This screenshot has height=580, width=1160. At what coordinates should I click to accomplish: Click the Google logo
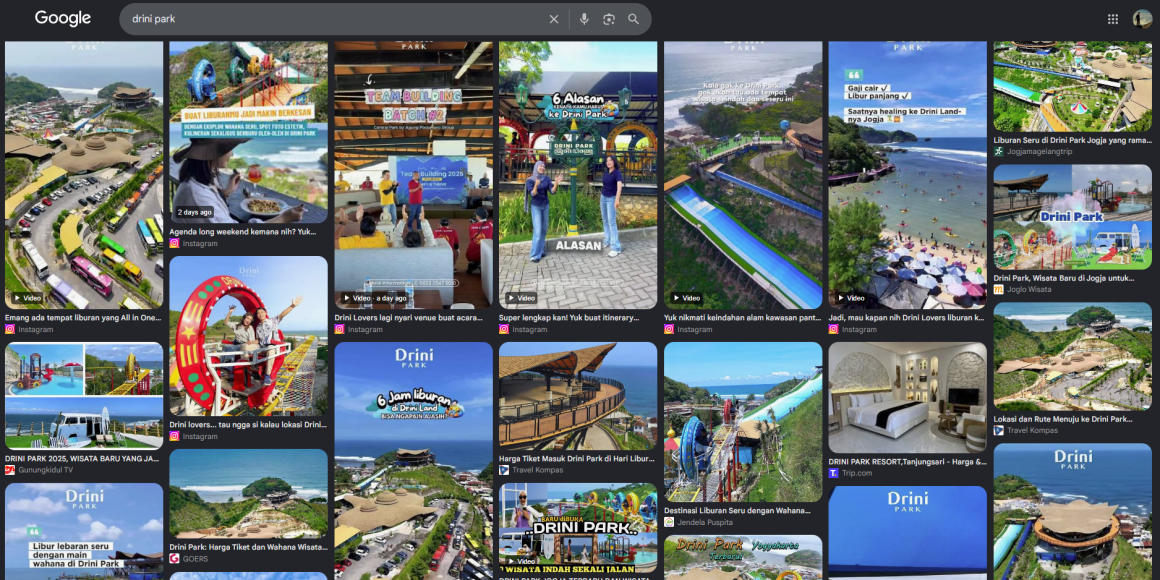click(x=63, y=18)
